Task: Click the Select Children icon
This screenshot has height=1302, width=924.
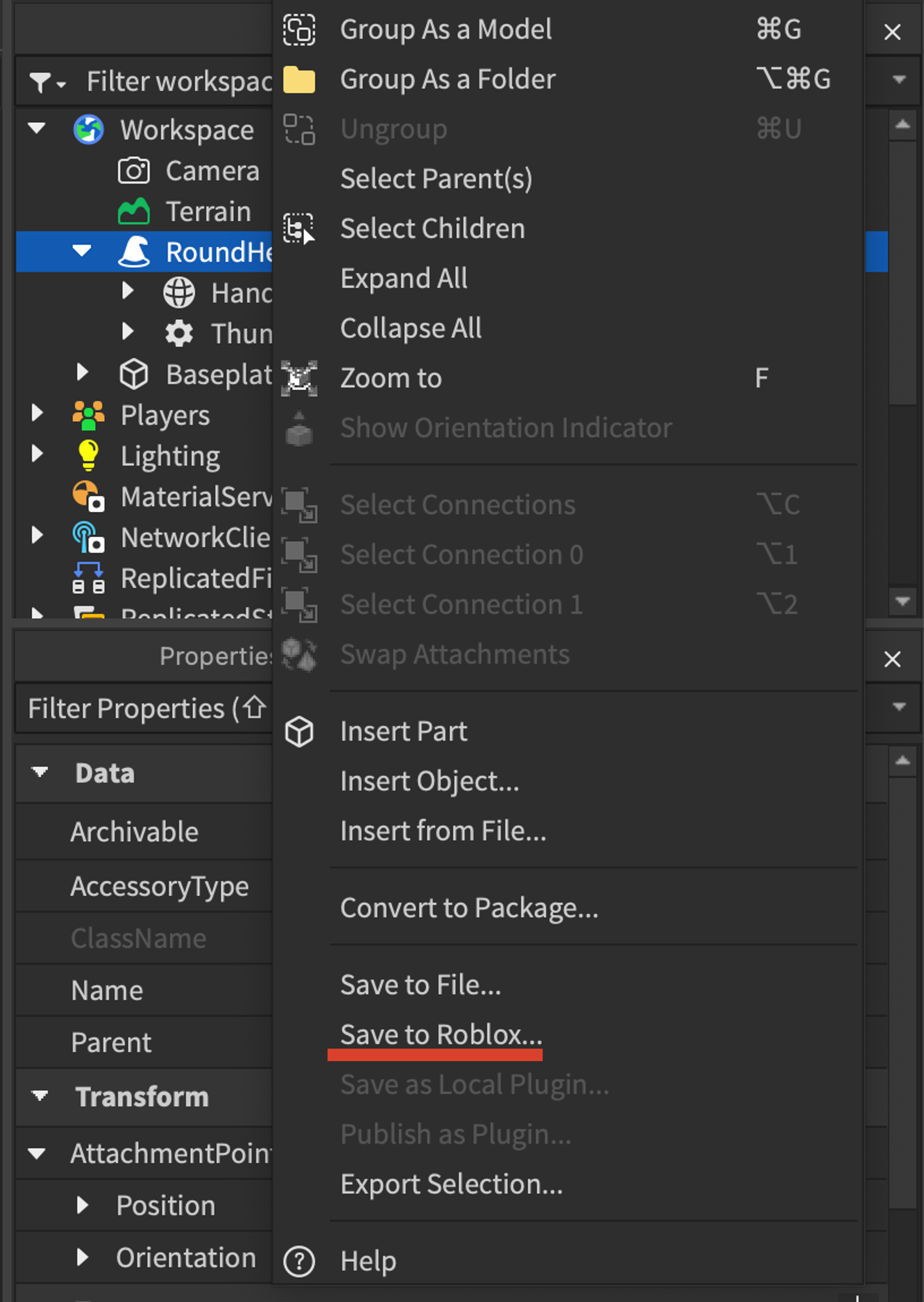Action: pyautogui.click(x=300, y=229)
